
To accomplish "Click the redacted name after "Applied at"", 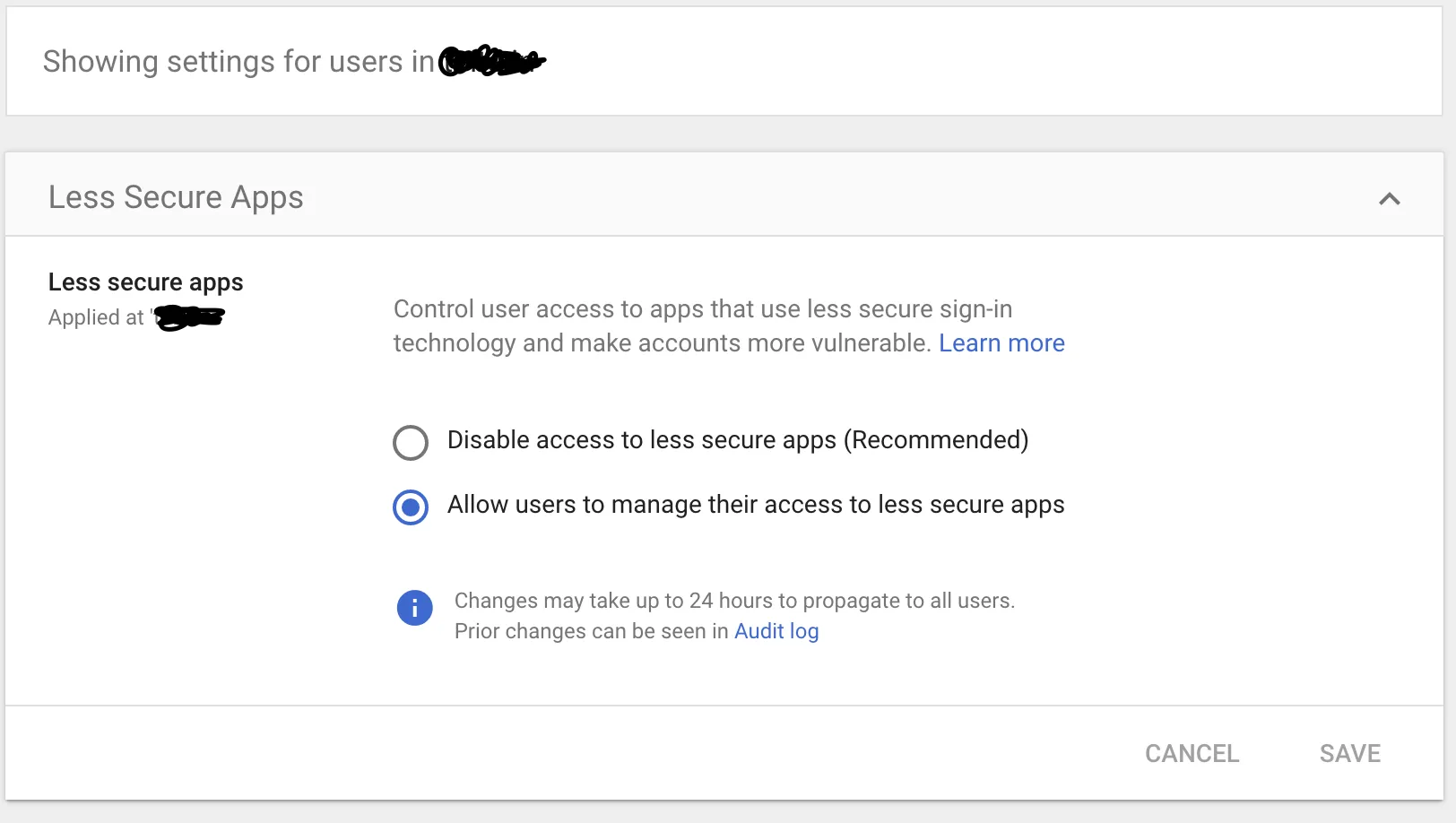I will pos(189,317).
